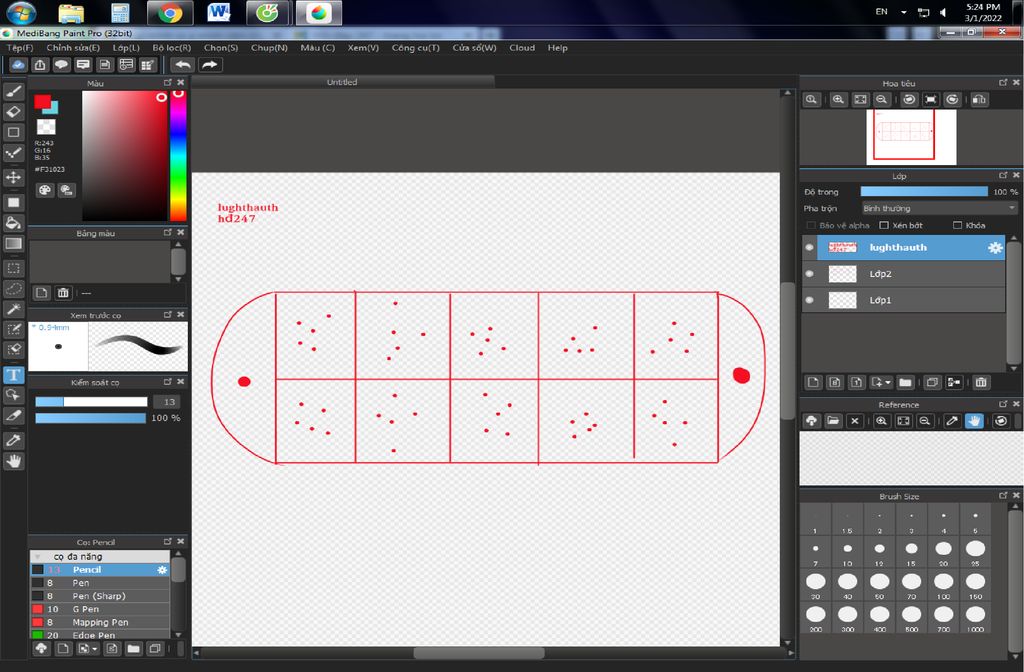
Task: Select the Lasso selection tool
Action: click(14, 288)
